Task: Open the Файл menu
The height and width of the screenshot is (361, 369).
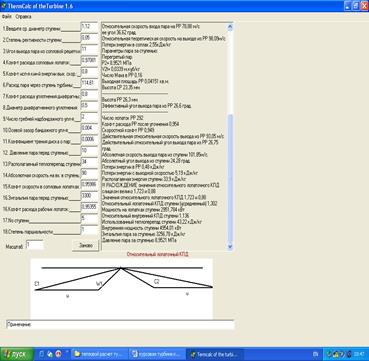Action: click(x=6, y=16)
